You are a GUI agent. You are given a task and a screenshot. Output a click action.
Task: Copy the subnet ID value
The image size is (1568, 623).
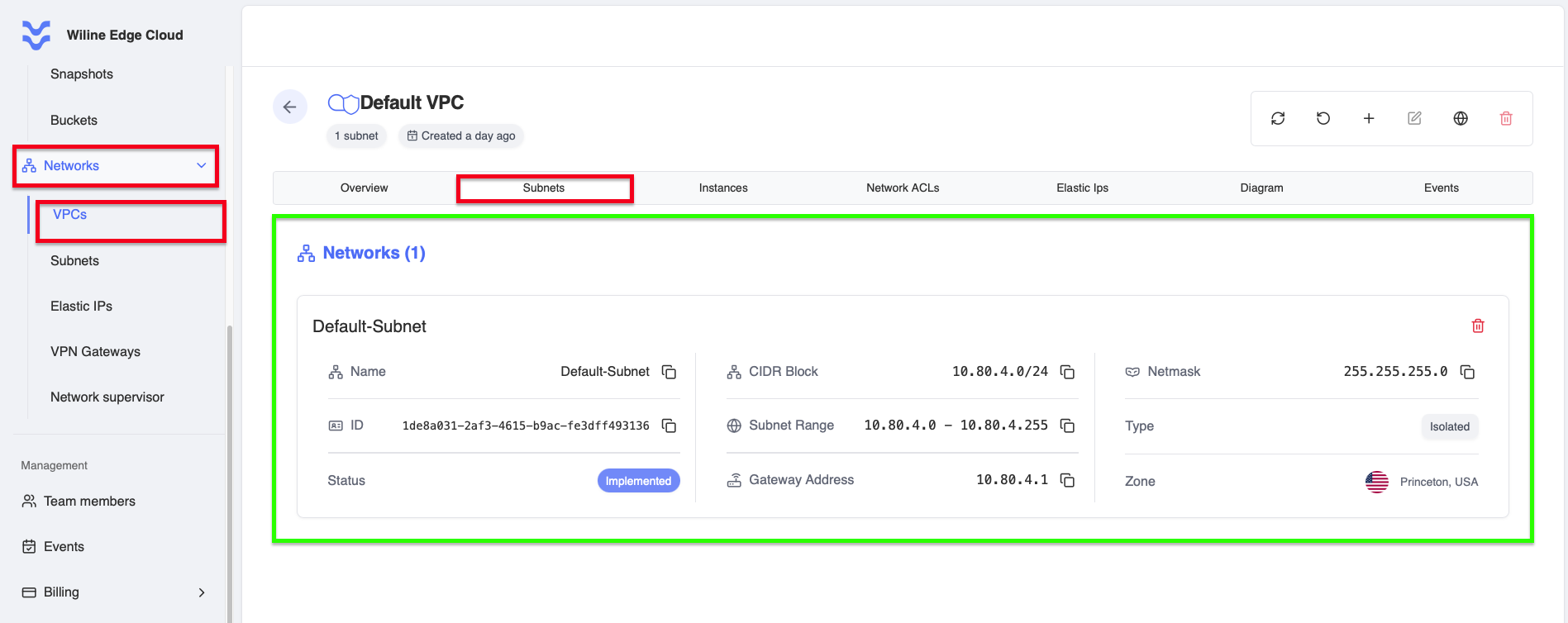(x=670, y=426)
